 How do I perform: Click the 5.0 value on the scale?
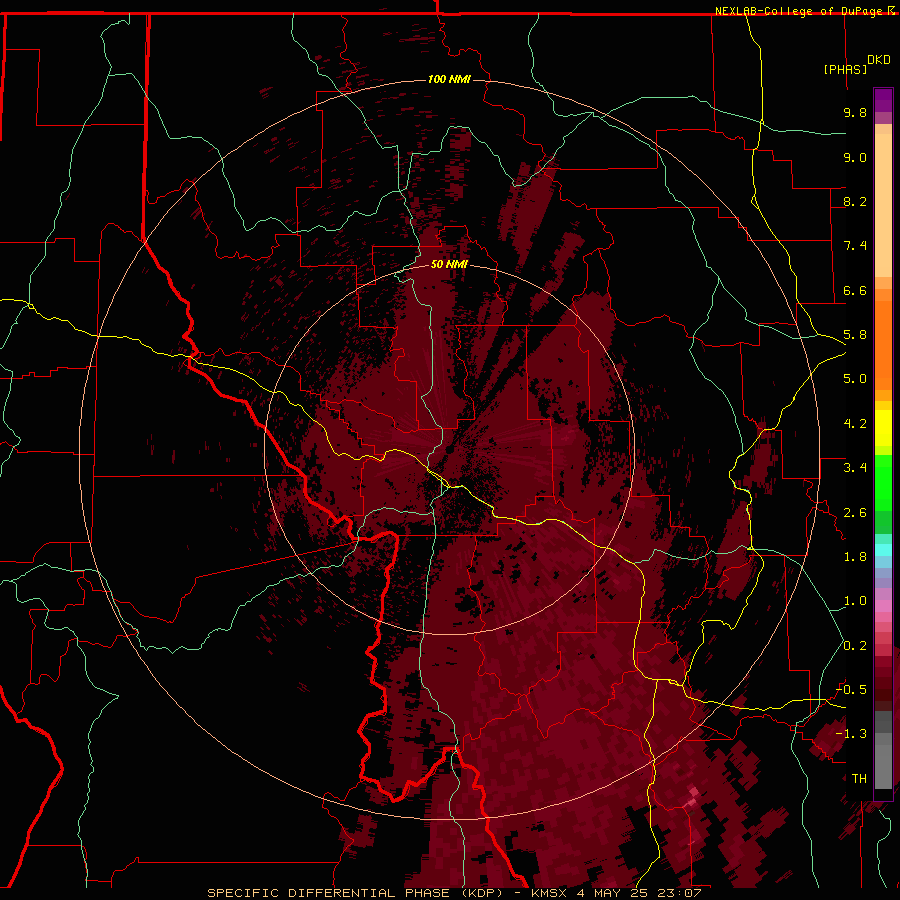tap(855, 379)
